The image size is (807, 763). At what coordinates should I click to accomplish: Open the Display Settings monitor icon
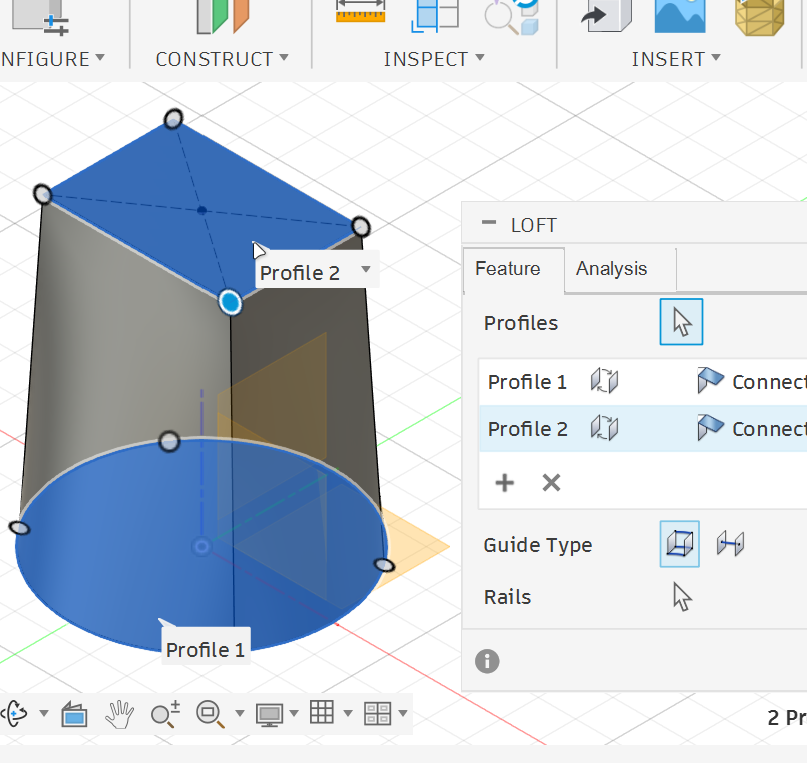tap(269, 715)
